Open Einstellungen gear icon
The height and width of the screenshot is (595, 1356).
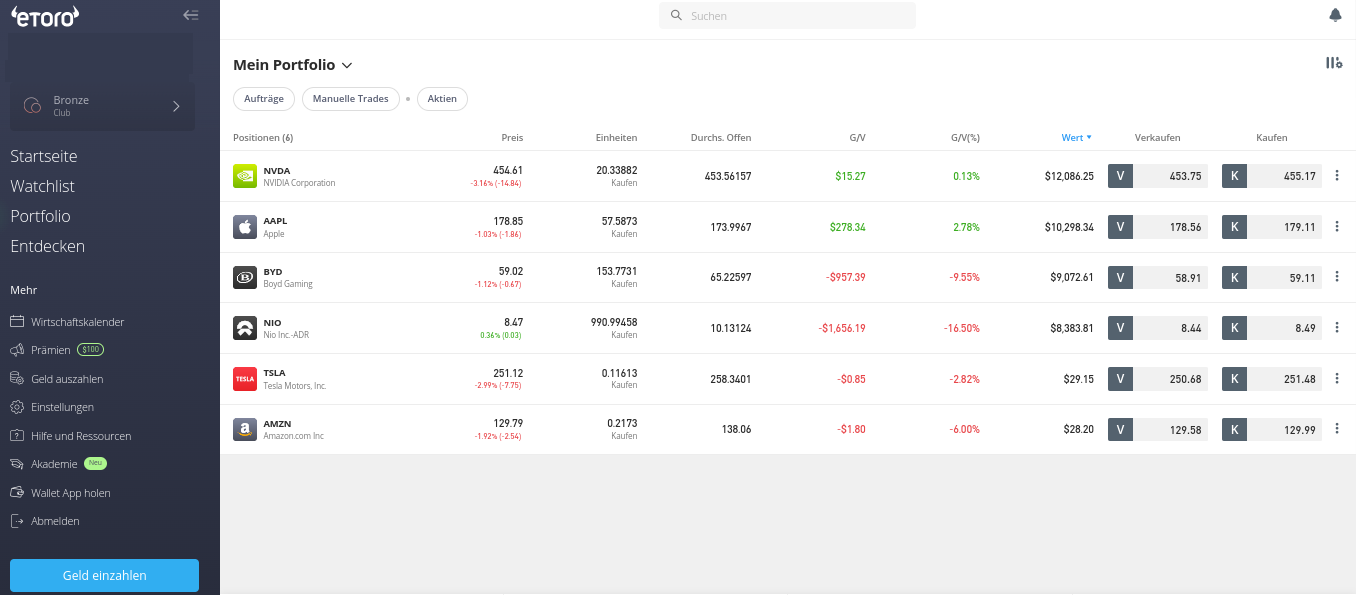coord(17,407)
